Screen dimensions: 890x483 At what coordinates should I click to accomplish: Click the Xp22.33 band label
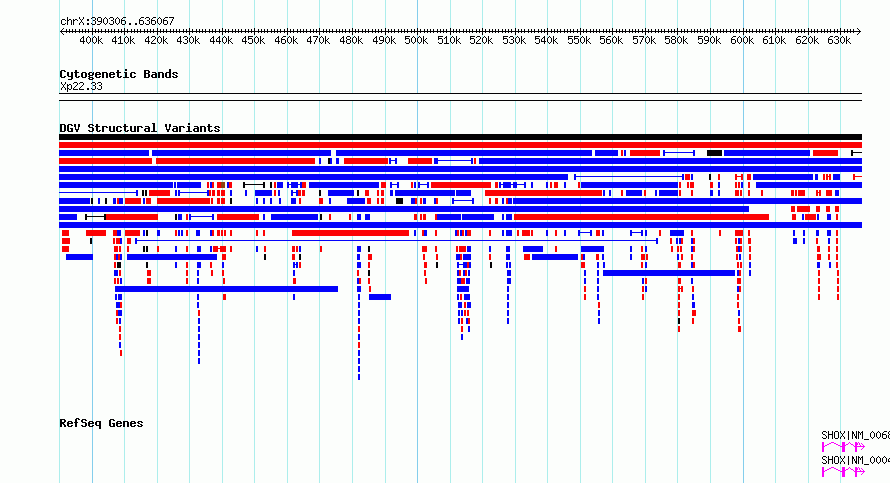(81, 87)
